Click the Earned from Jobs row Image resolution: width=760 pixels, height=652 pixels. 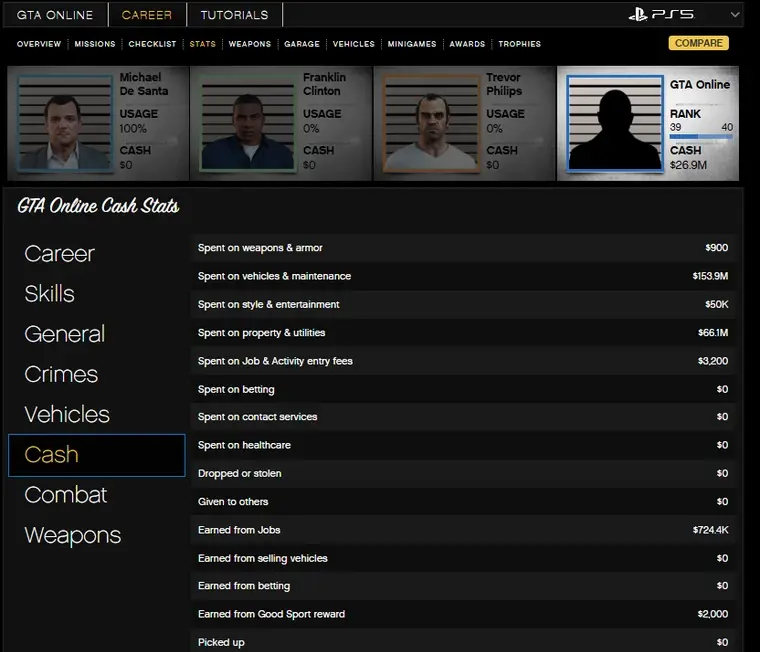pos(465,530)
